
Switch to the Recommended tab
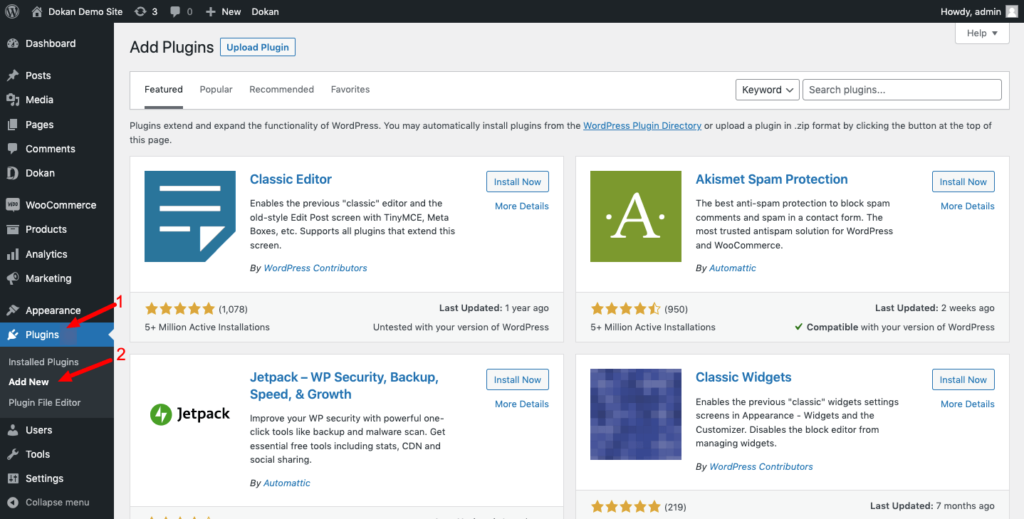[281, 89]
